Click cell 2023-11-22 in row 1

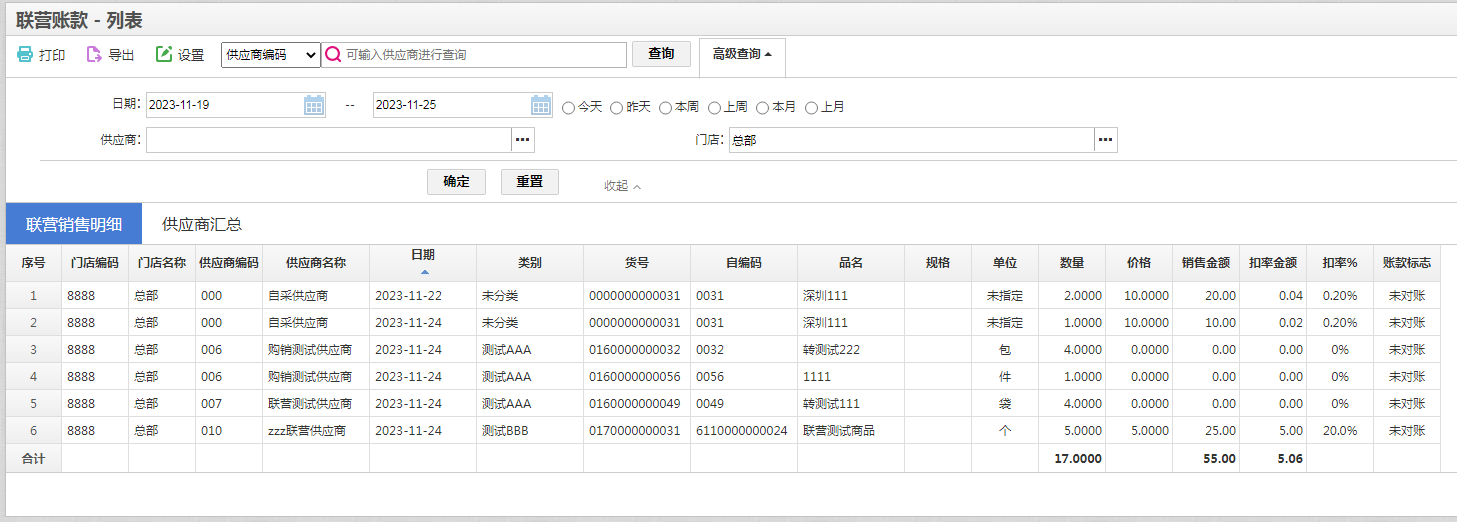[423, 296]
